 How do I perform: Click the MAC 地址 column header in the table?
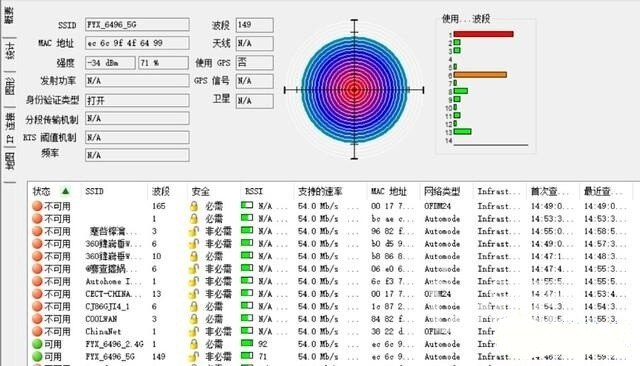[x=389, y=191]
